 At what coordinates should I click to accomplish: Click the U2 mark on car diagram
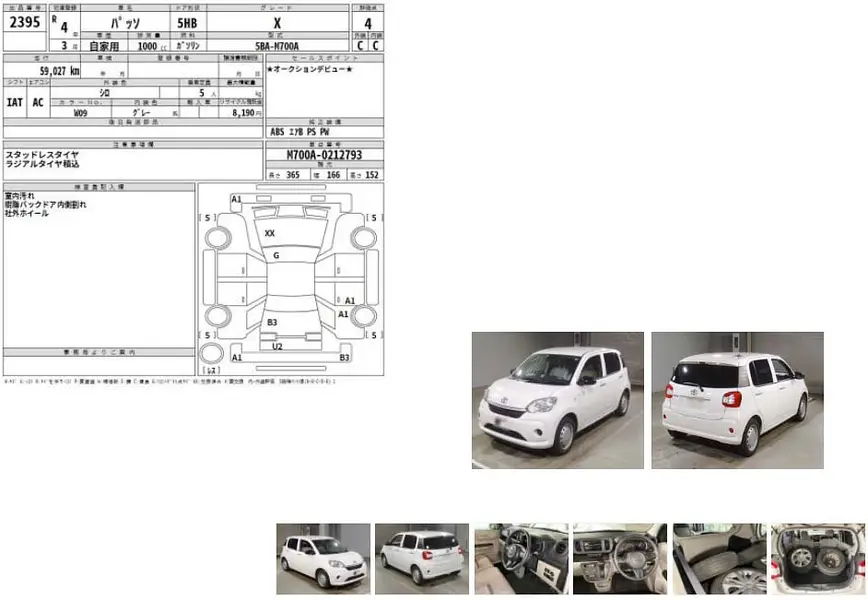click(277, 346)
